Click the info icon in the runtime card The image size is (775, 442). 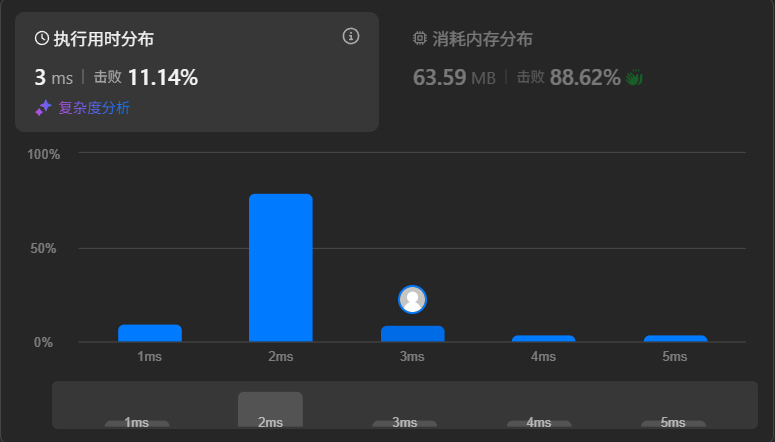[351, 36]
